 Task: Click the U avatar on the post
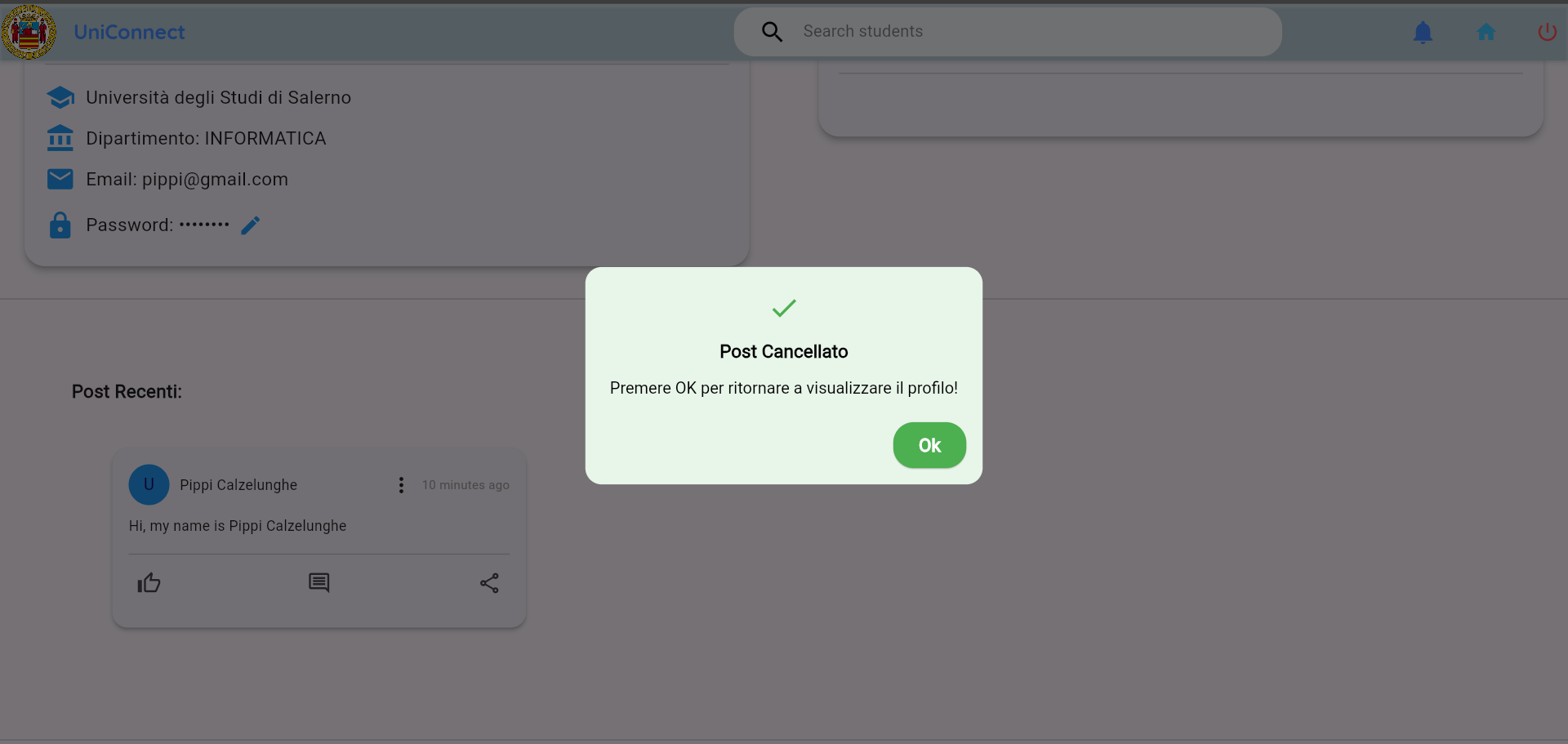pos(149,485)
